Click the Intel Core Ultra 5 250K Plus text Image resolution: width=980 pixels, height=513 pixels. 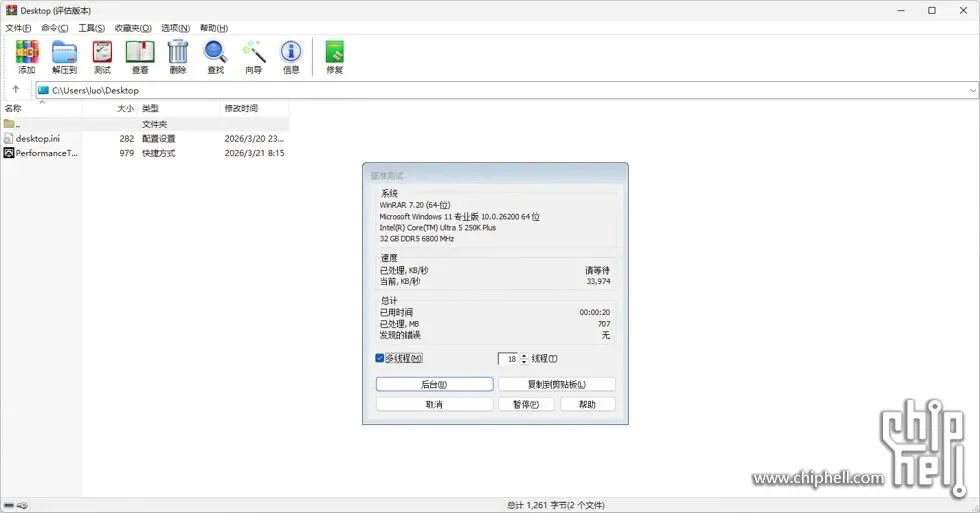[x=438, y=227]
